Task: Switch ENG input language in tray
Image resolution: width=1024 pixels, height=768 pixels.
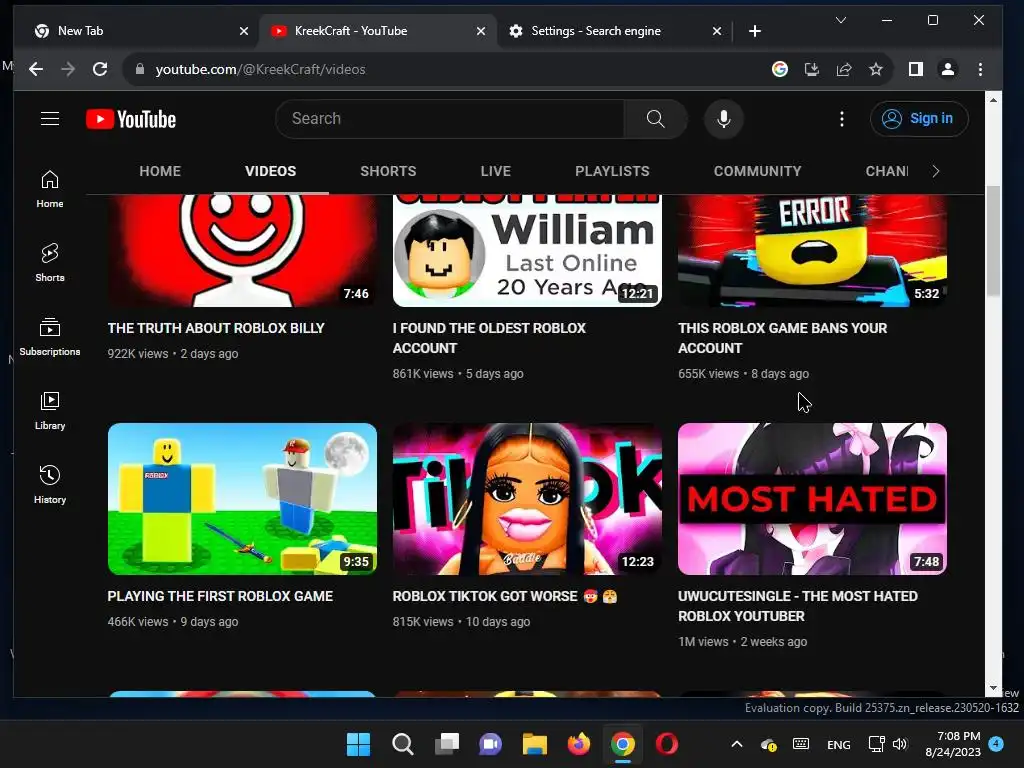Action: (x=839, y=744)
